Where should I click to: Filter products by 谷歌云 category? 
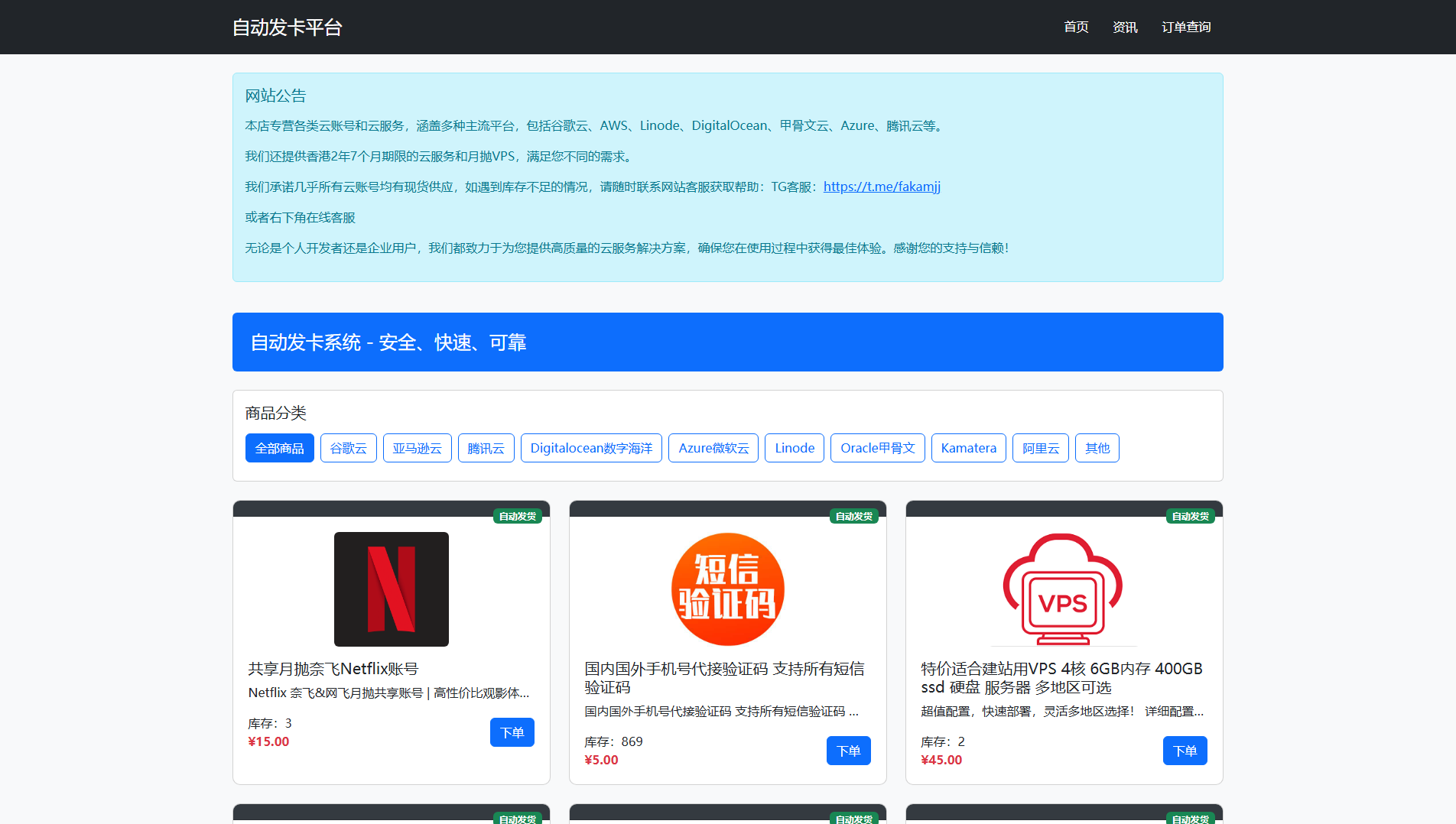[x=349, y=448]
